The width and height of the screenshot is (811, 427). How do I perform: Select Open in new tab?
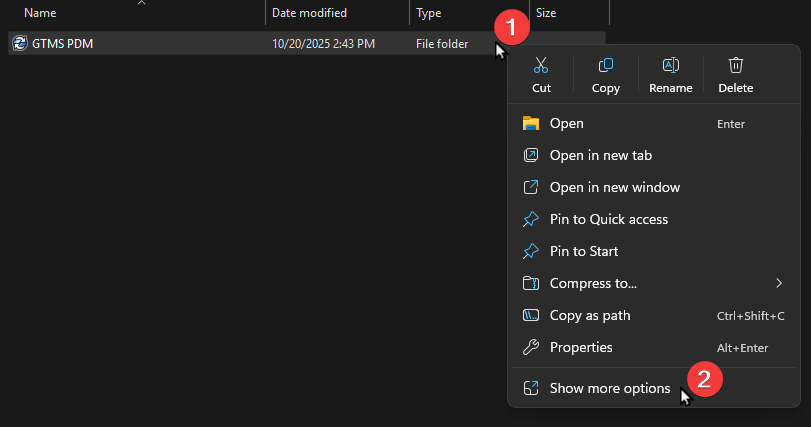[600, 155]
